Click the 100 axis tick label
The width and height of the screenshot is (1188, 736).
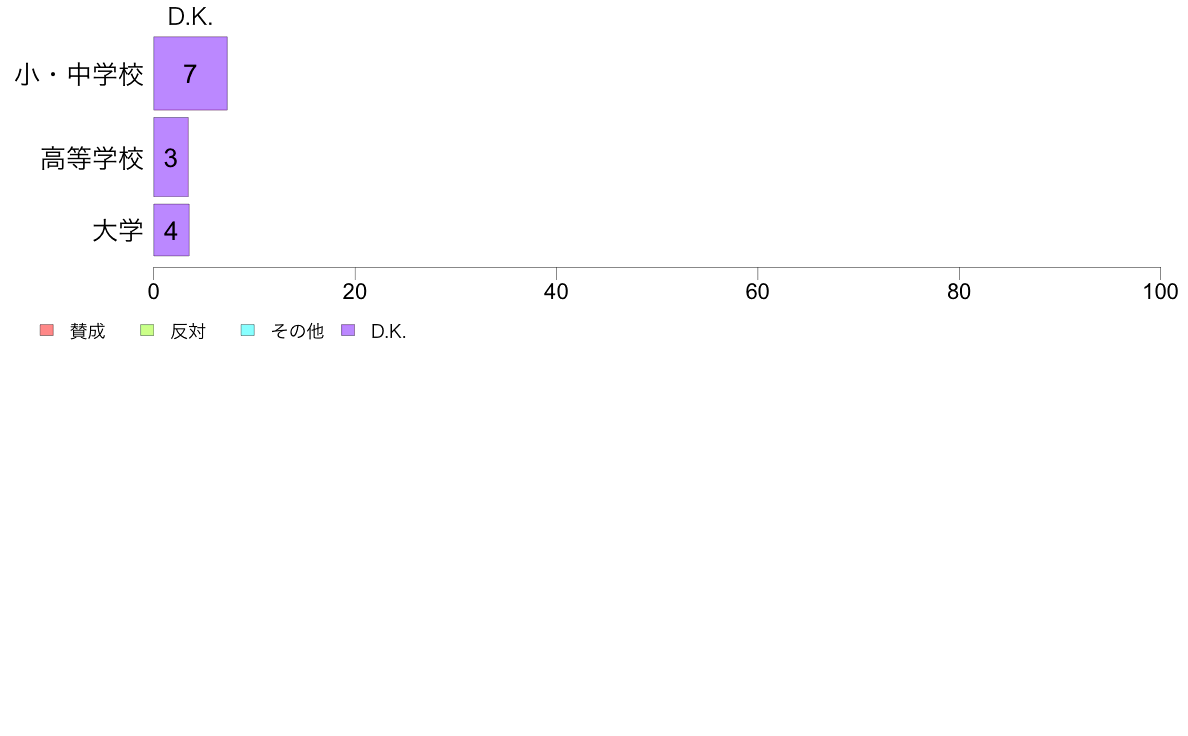[x=1160, y=292]
